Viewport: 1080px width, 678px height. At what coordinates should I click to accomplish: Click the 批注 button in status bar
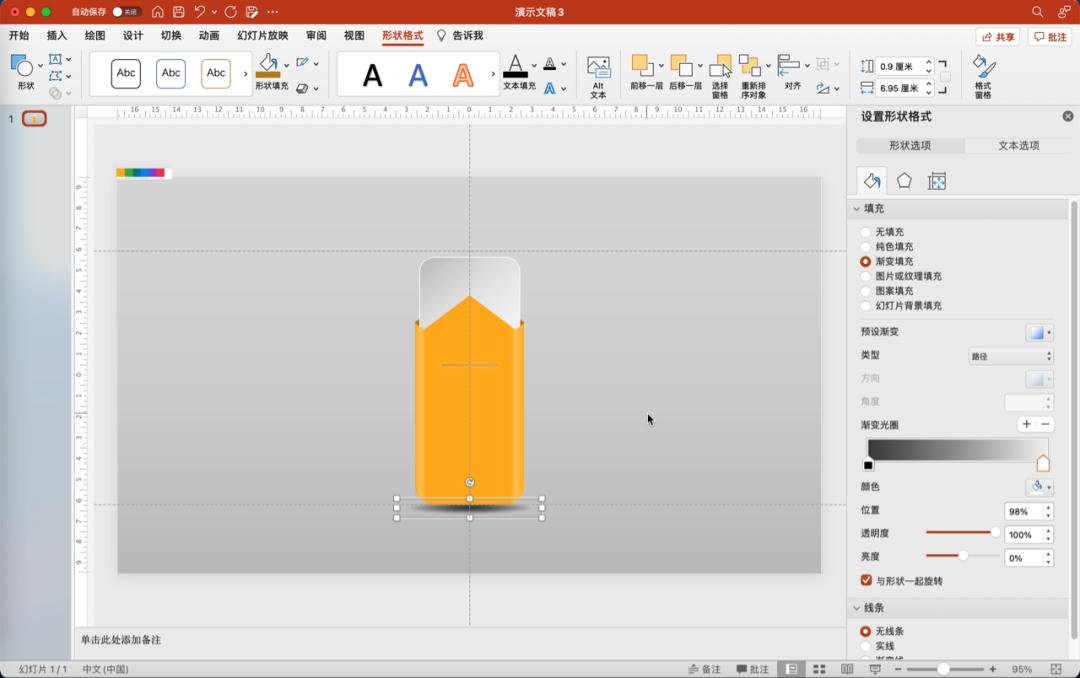click(753, 669)
